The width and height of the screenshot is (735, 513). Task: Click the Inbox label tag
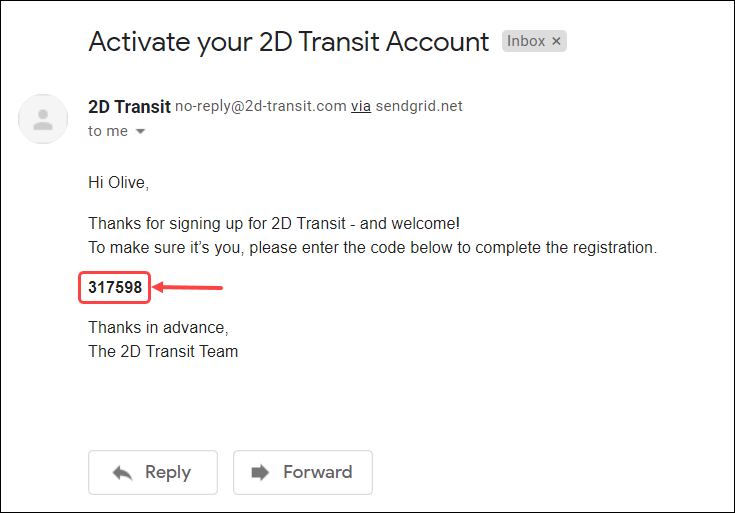coord(534,41)
